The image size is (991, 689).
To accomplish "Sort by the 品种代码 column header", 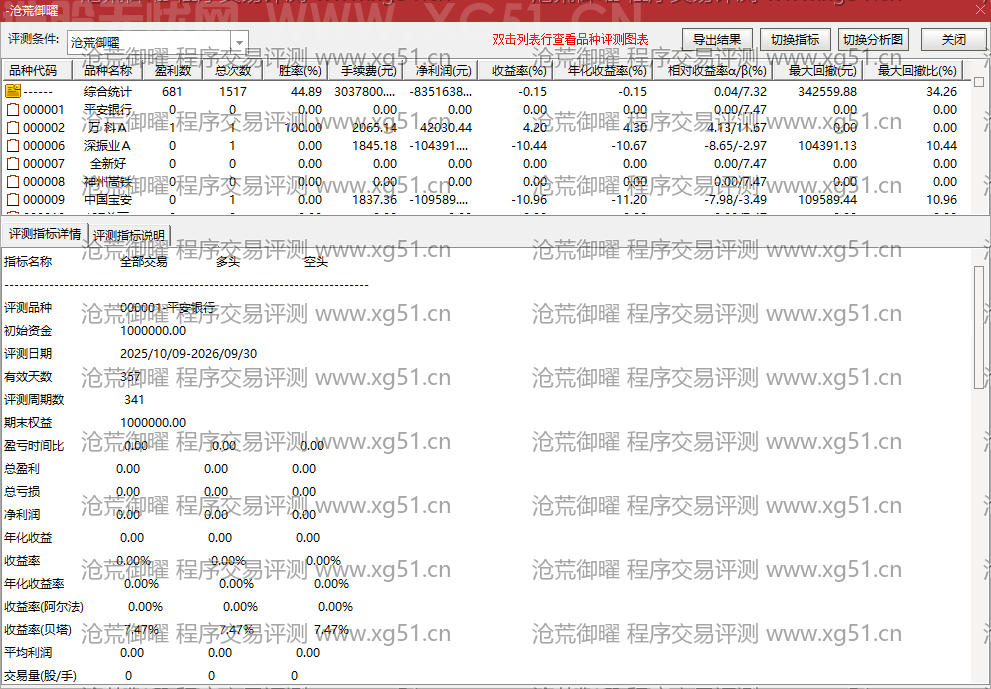I will coord(37,70).
